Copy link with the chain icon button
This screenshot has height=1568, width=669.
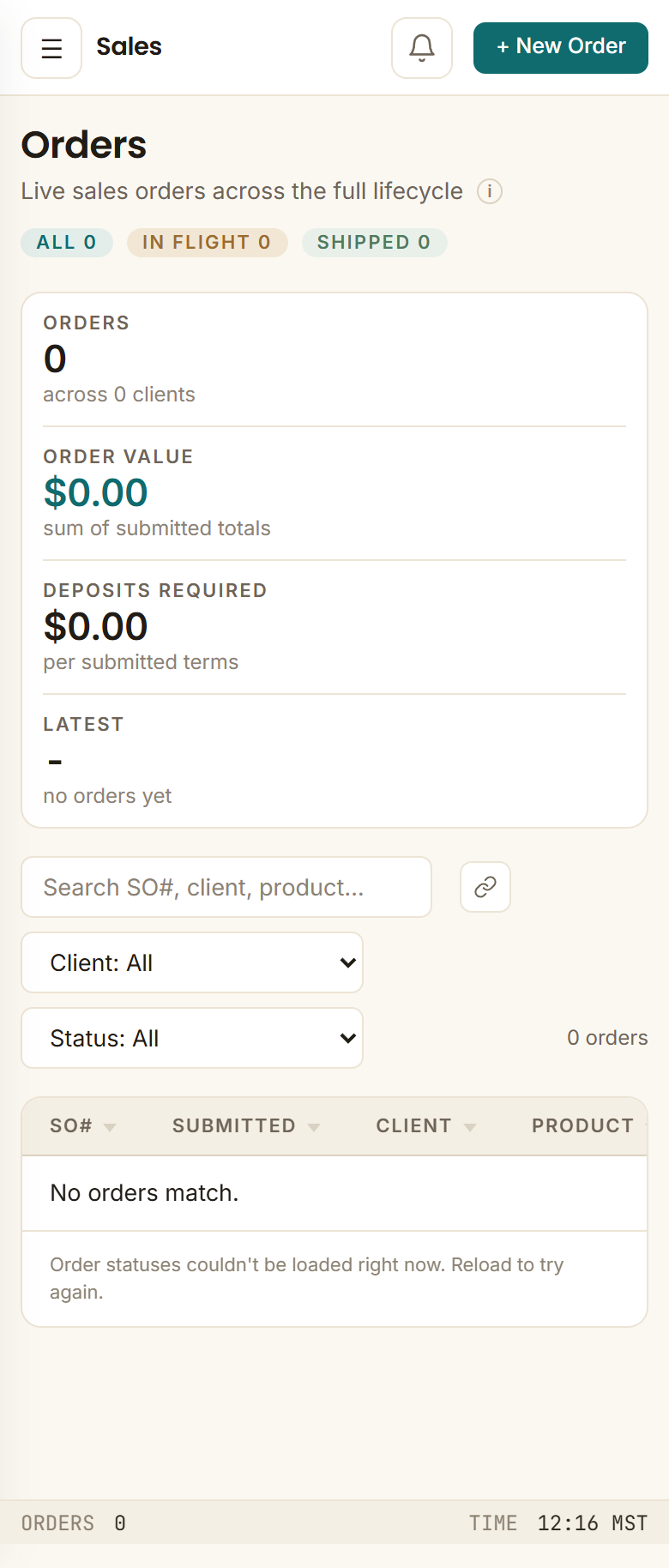tap(485, 887)
